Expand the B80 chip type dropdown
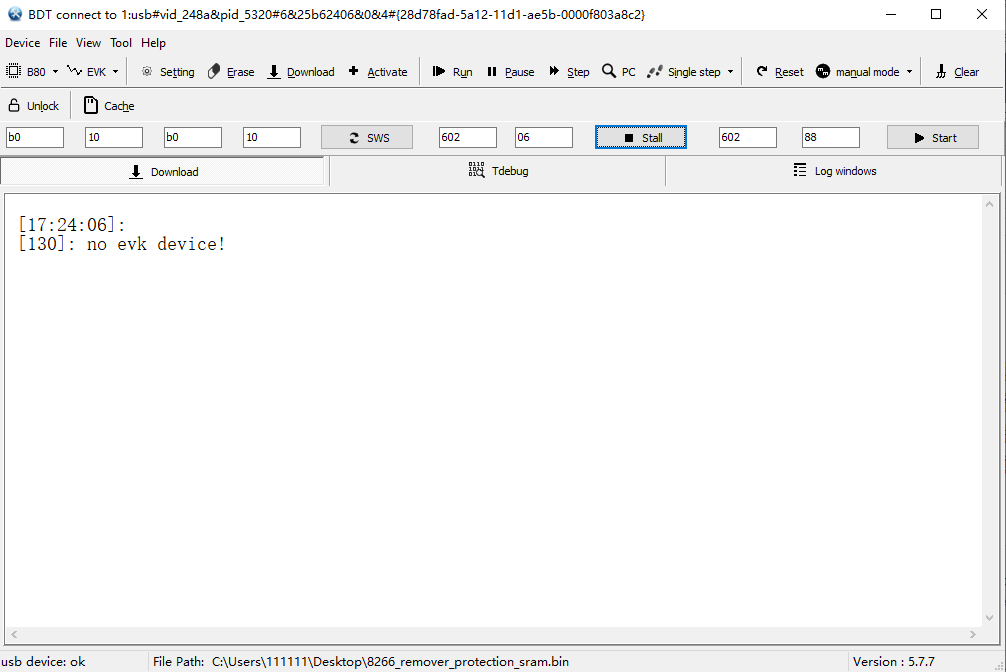 pos(55,72)
